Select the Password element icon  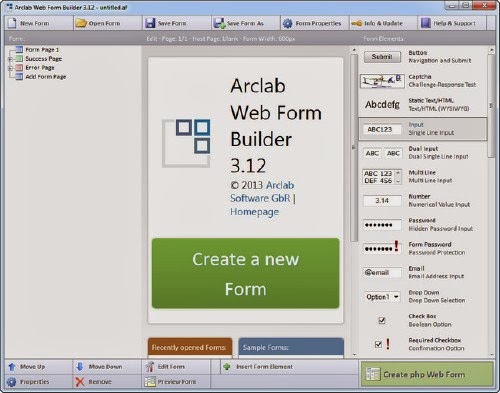click(382, 225)
